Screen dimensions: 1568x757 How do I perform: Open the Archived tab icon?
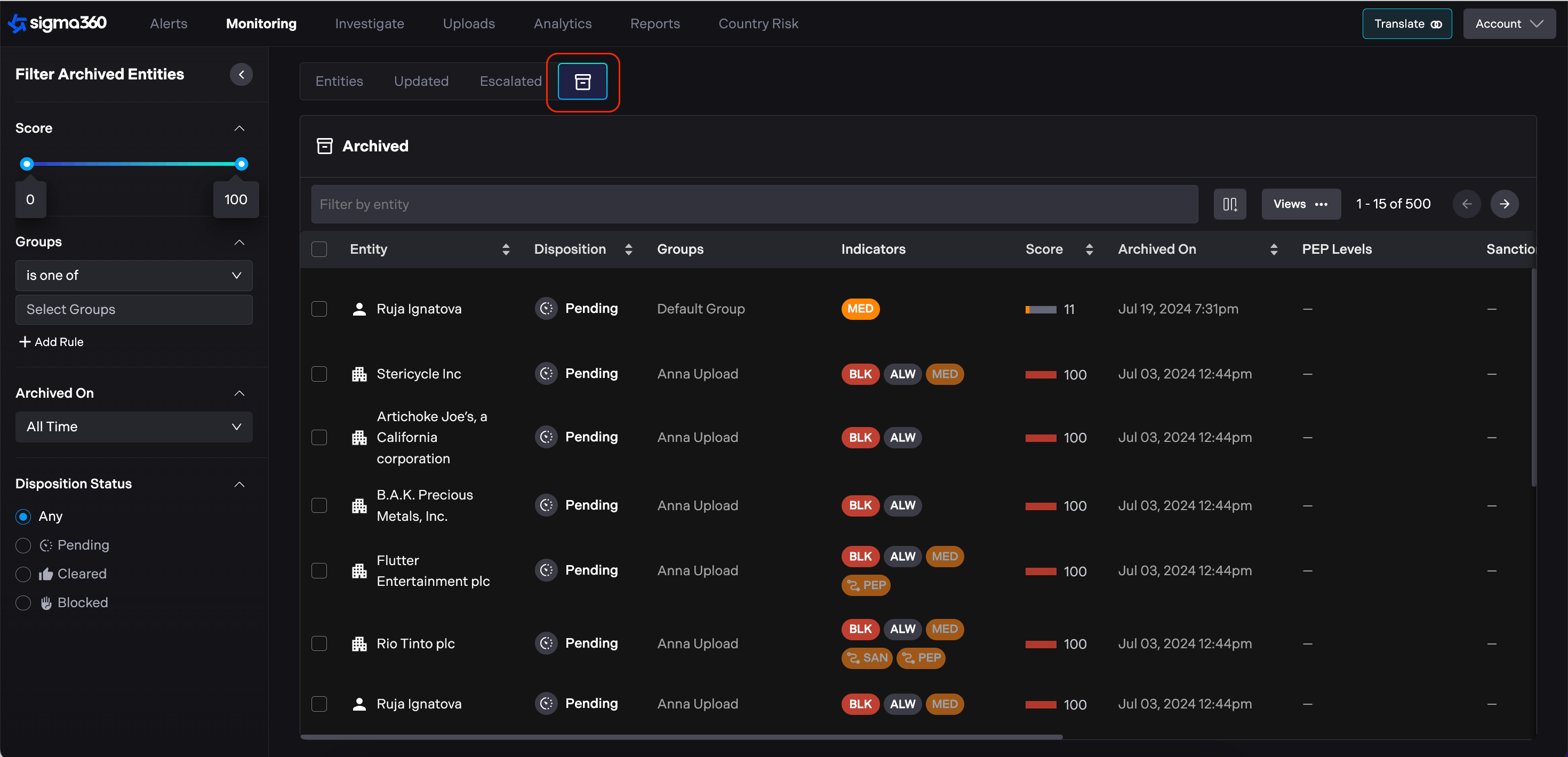(x=582, y=82)
